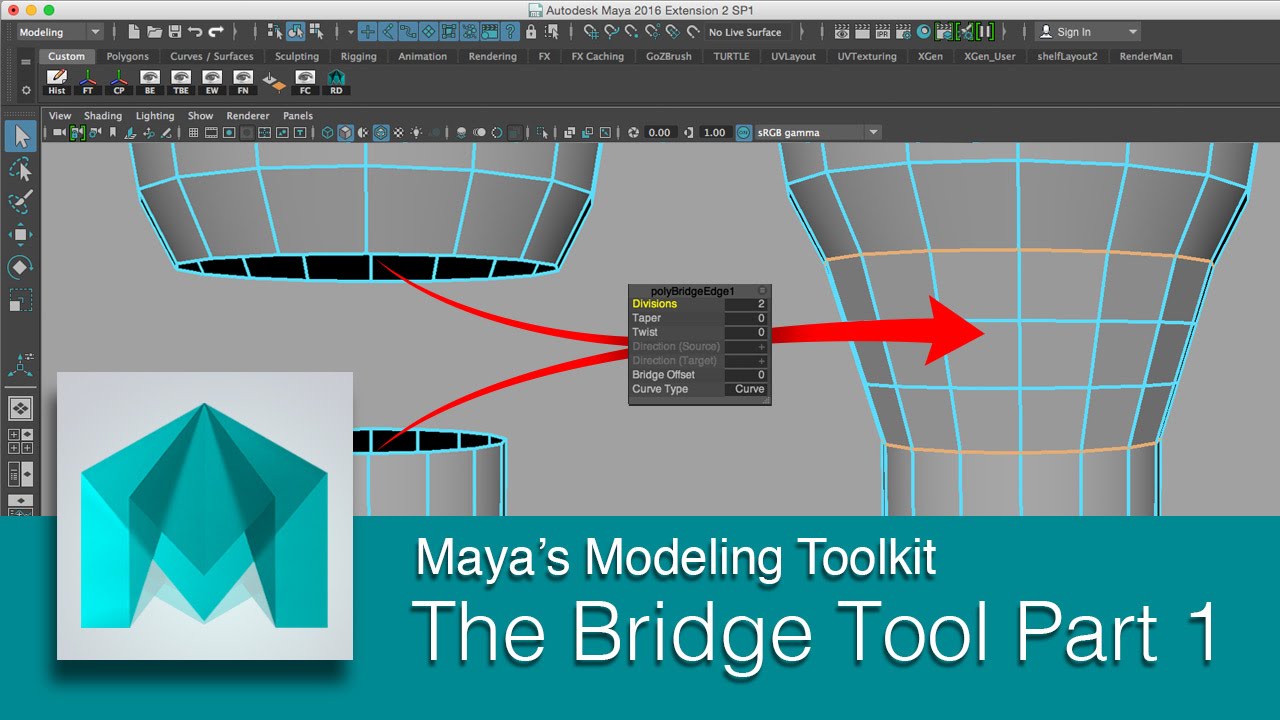Create a new scene with the page icon
This screenshot has width=1280, height=720.
click(x=135, y=32)
